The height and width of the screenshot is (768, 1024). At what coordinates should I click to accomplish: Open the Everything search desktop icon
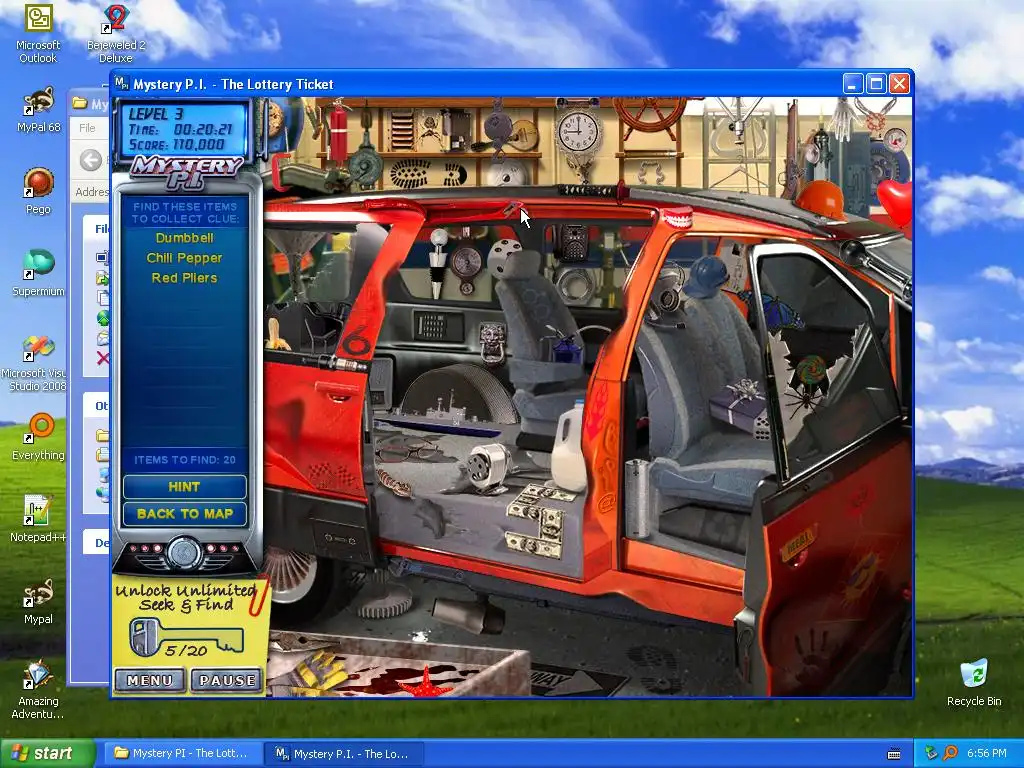(x=38, y=437)
